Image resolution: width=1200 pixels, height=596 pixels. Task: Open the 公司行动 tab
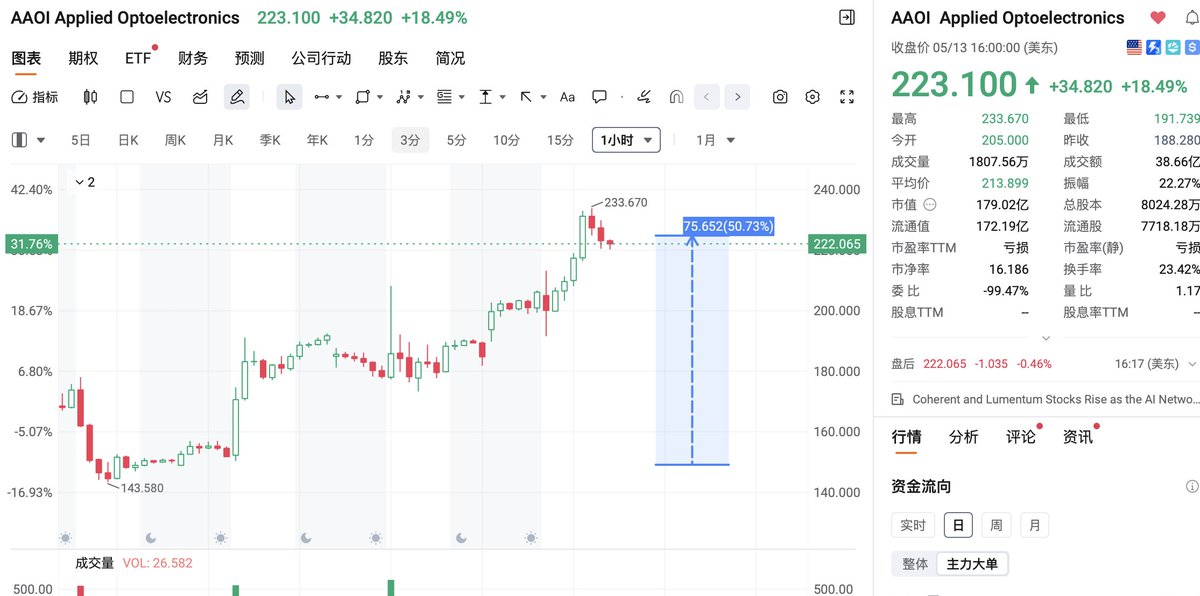pos(321,58)
